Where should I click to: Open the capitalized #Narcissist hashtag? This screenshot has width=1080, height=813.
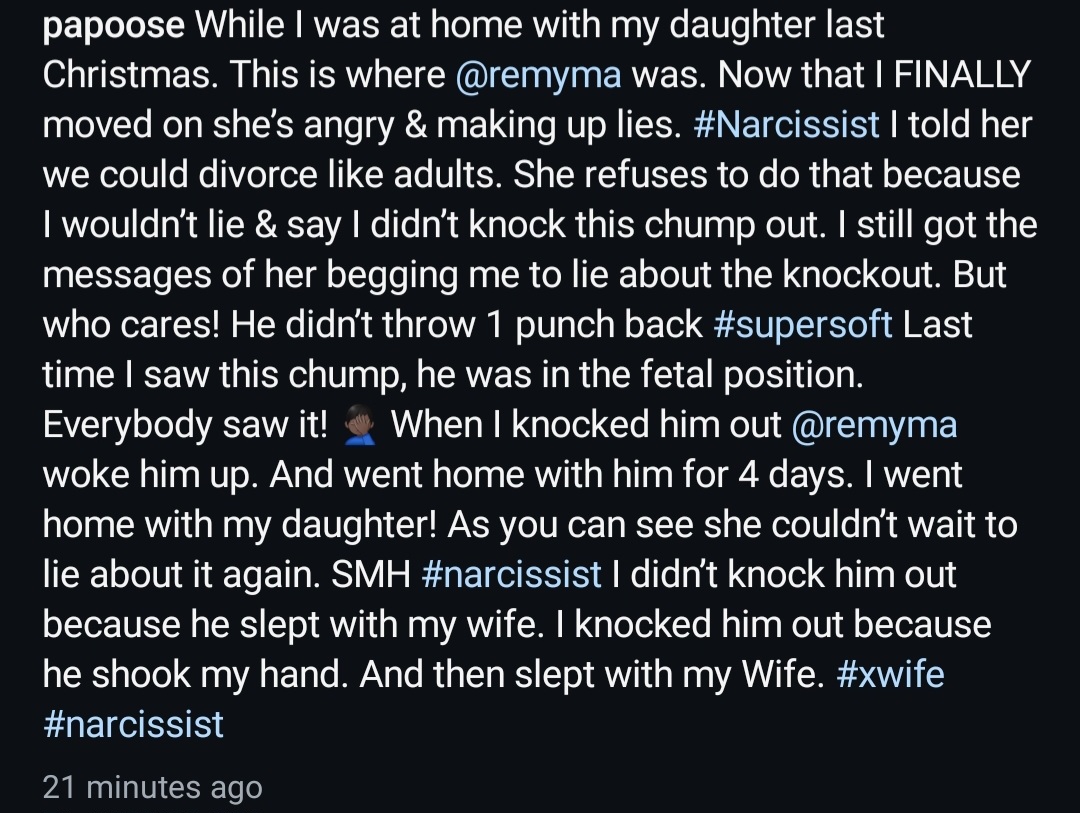(x=787, y=125)
